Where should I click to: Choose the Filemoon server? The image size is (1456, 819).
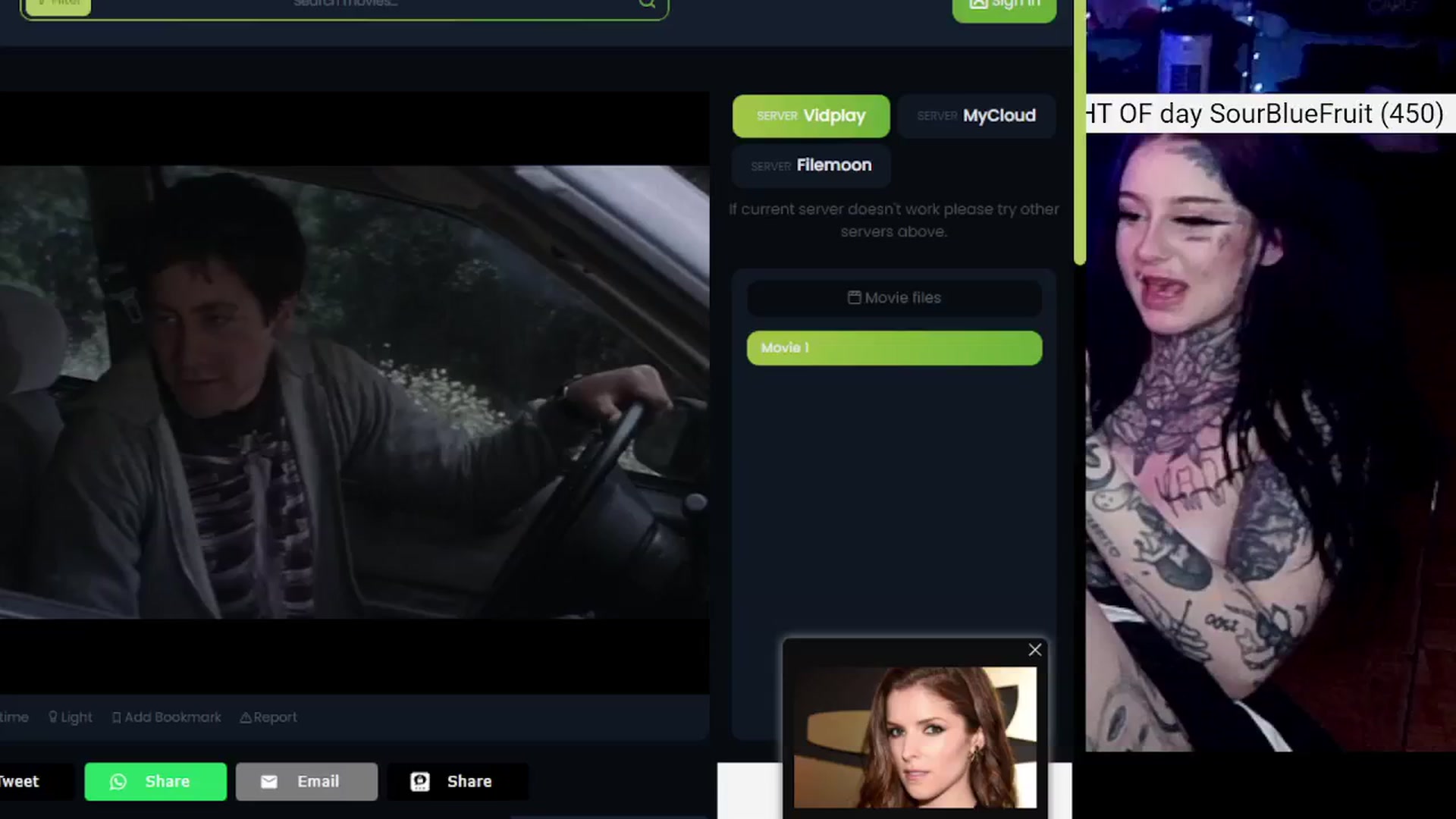811,165
